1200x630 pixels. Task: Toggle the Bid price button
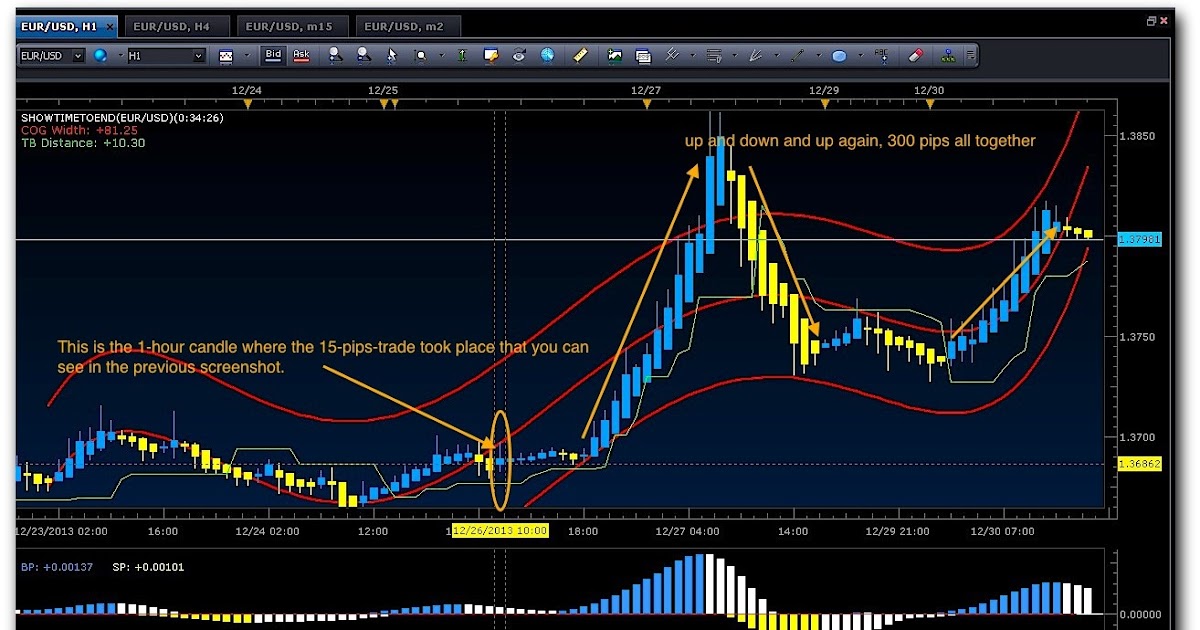(273, 56)
